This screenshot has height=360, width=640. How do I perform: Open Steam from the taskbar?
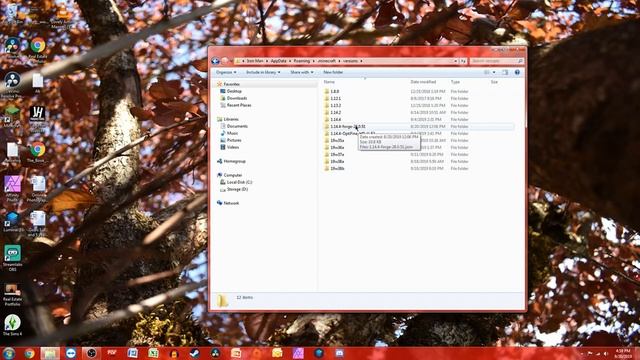(195, 353)
